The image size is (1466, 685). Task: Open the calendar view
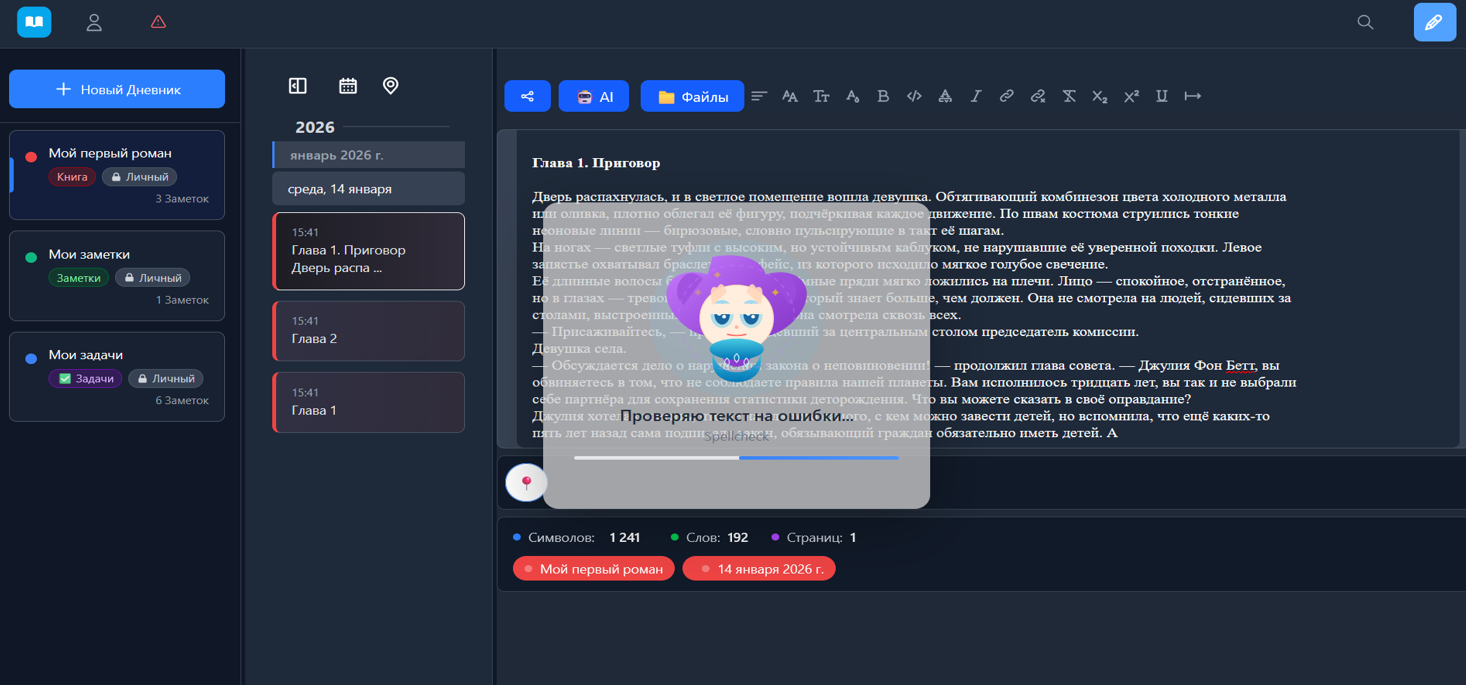coord(348,86)
